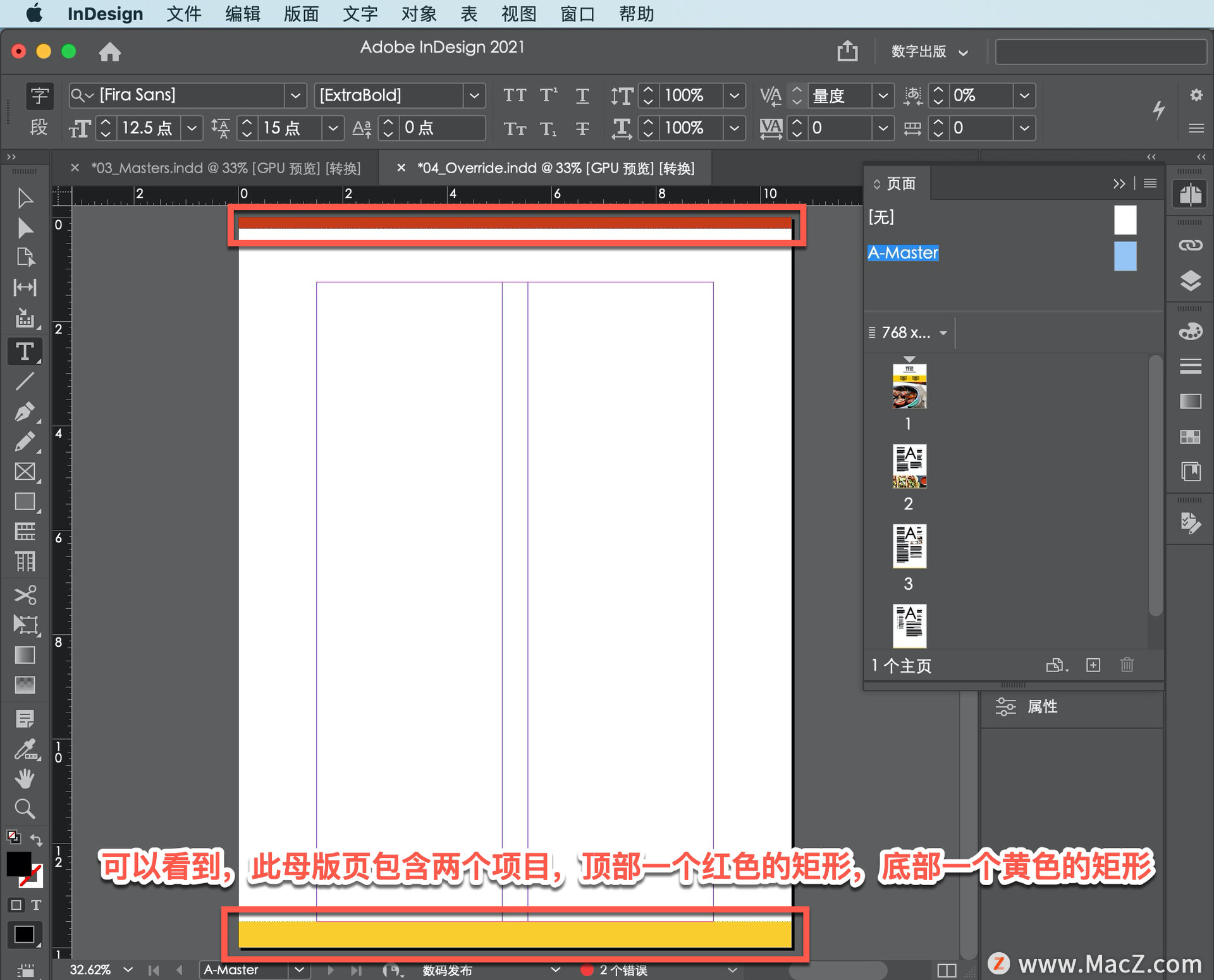Click the Pages panel vertical scrollbar
This screenshot has height=980, width=1214.
1155,486
